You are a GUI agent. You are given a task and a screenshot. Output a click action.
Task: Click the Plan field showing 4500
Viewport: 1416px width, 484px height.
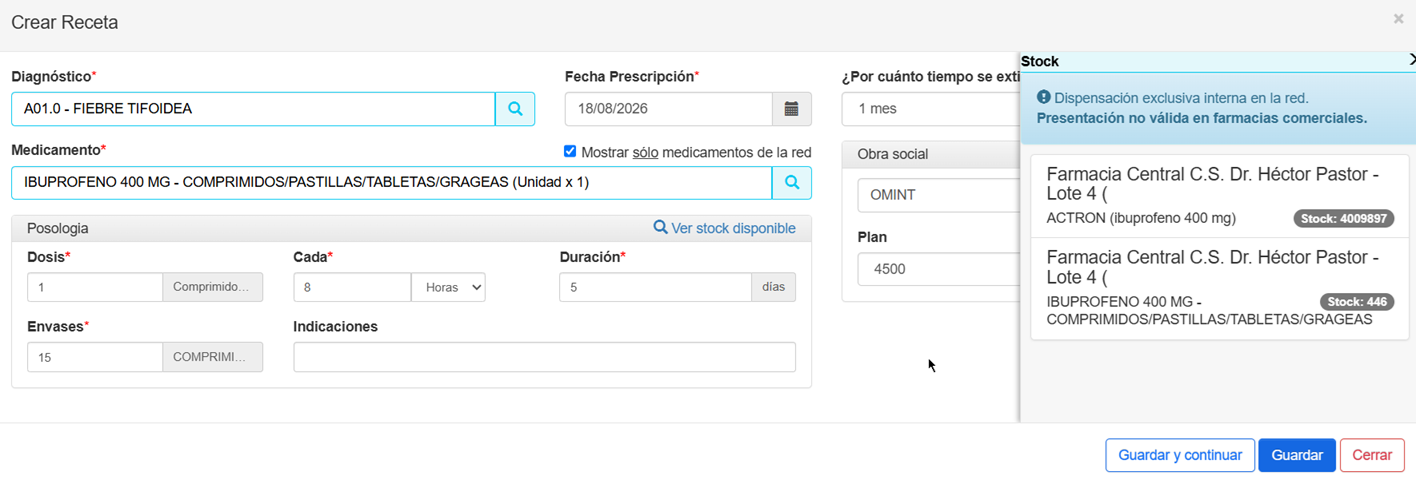938,269
